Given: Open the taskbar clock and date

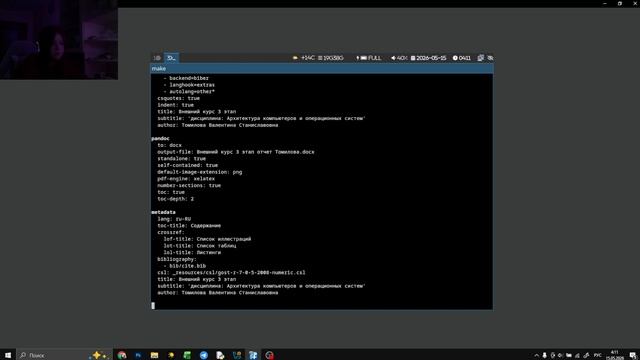Looking at the screenshot, I should (614, 355).
